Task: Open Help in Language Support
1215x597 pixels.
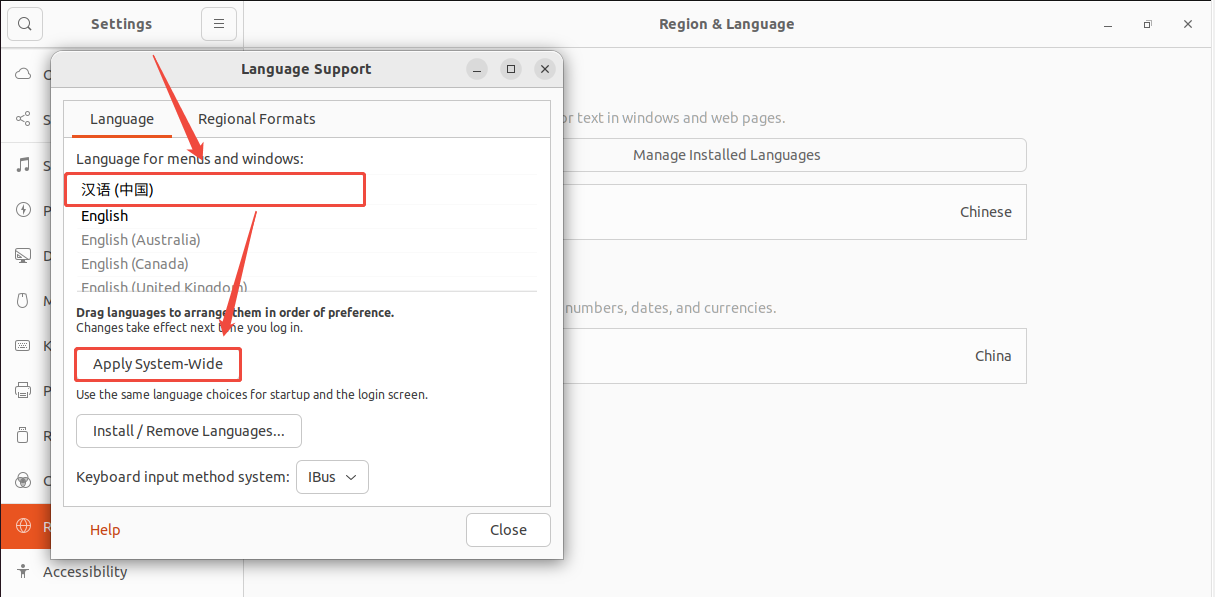Action: click(x=105, y=530)
